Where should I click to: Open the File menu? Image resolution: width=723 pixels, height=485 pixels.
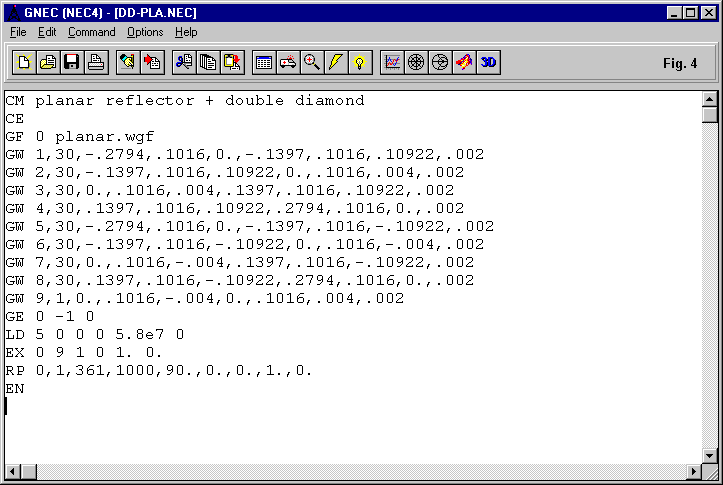(18, 32)
